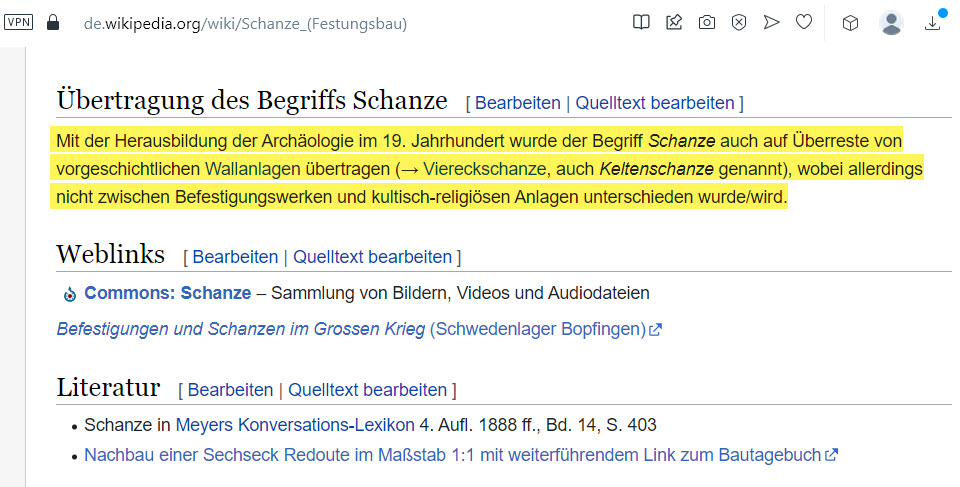The height and width of the screenshot is (487, 960).
Task: Click the site security lock icon
Action: 53,22
